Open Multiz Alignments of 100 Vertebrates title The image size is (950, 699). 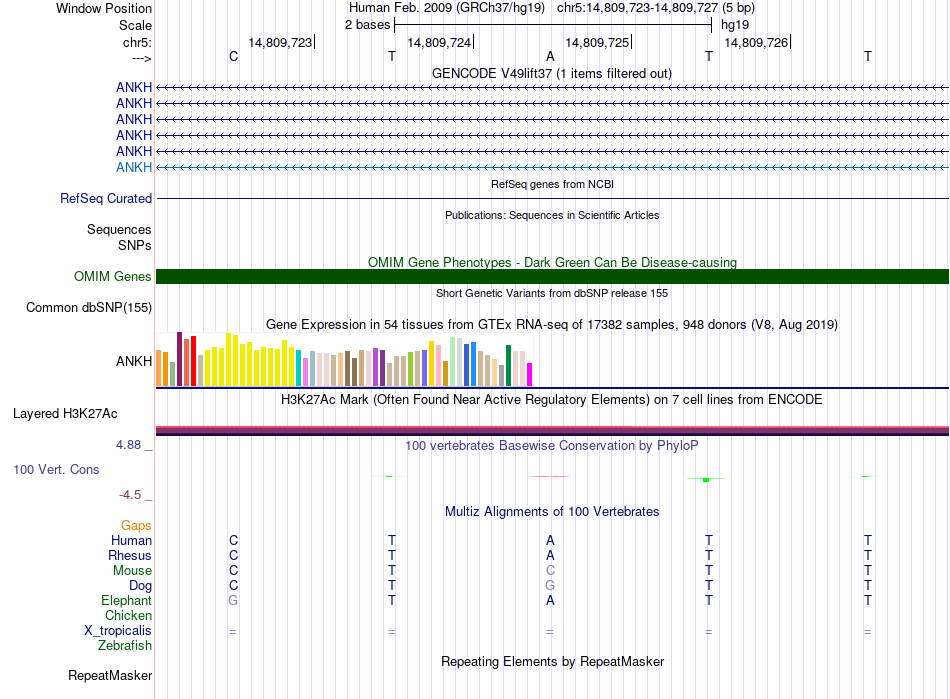pos(552,512)
